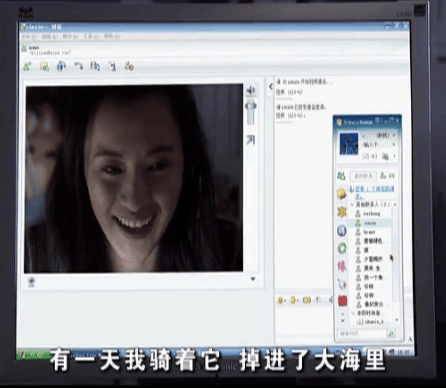Open the feather-like tab in sidebar

pyautogui.click(x=342, y=283)
